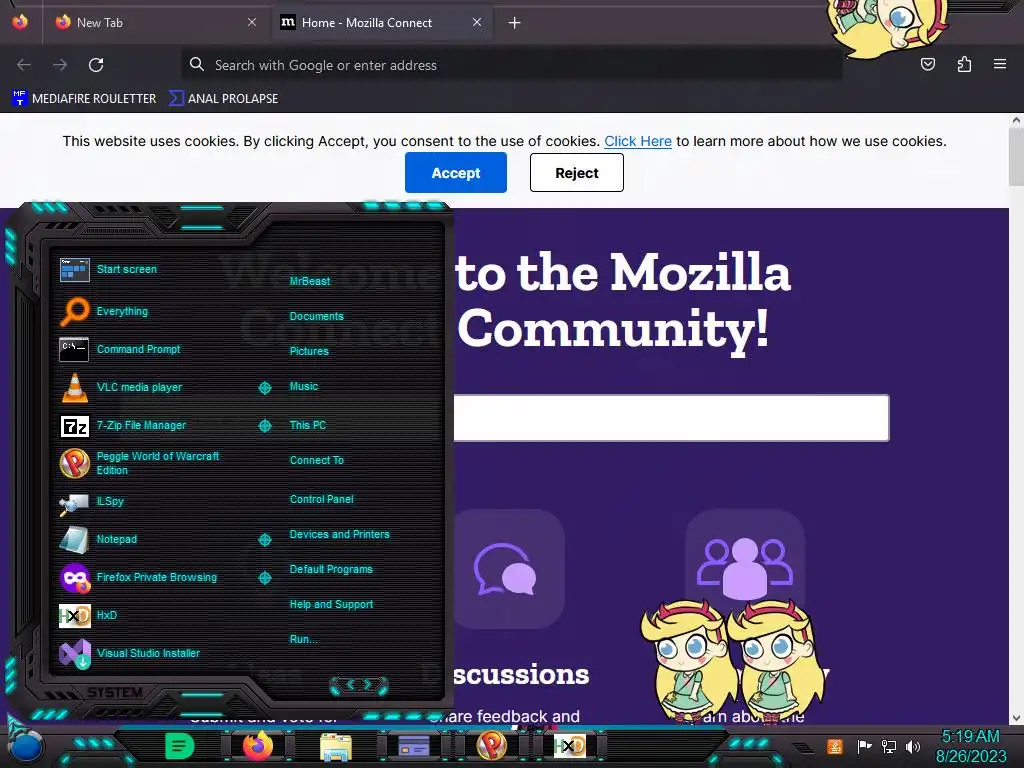The image size is (1024, 768).
Task: Click the Peggle icon in the taskbar
Action: 492,746
